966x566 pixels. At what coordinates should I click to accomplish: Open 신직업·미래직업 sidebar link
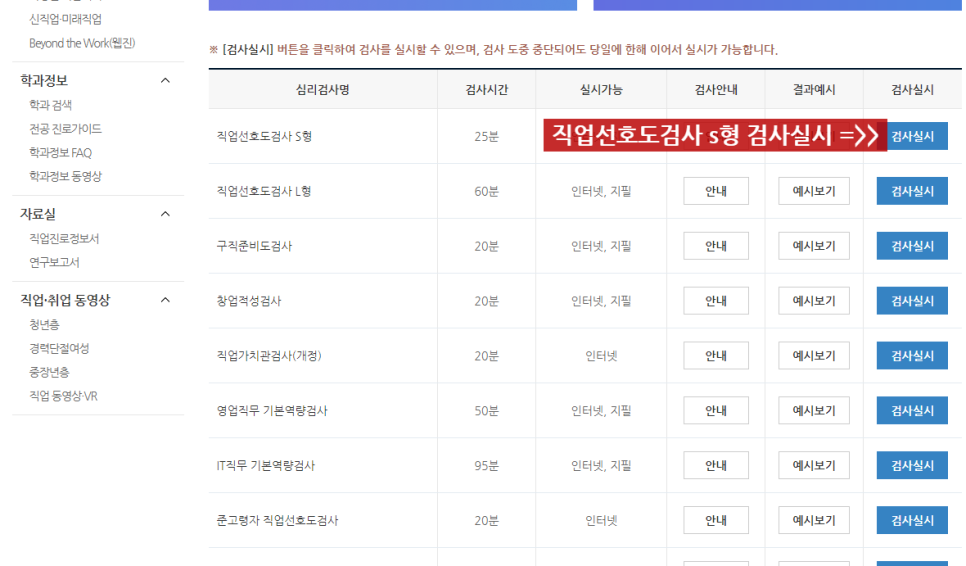pos(65,19)
